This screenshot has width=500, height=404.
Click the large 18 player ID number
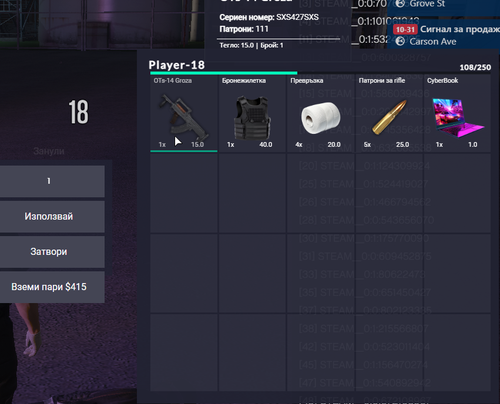(x=79, y=112)
